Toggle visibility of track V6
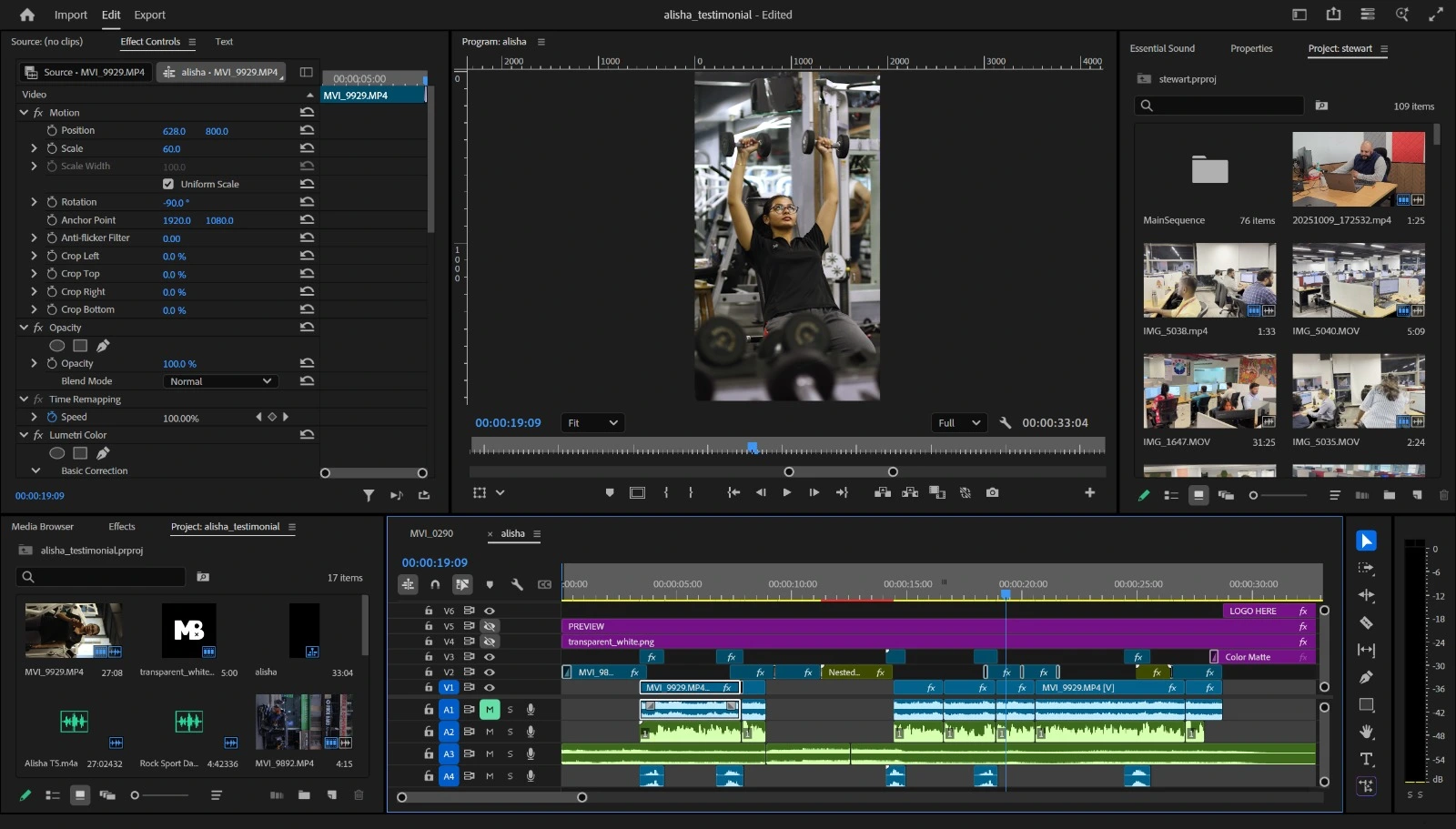1456x829 pixels. (x=490, y=611)
